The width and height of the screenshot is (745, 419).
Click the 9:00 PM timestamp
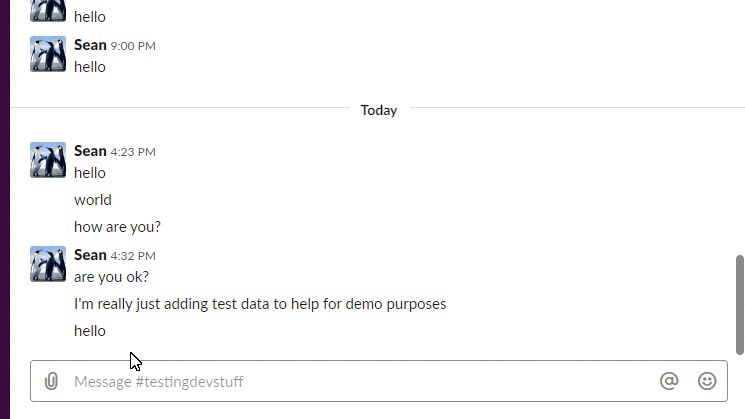click(133, 46)
